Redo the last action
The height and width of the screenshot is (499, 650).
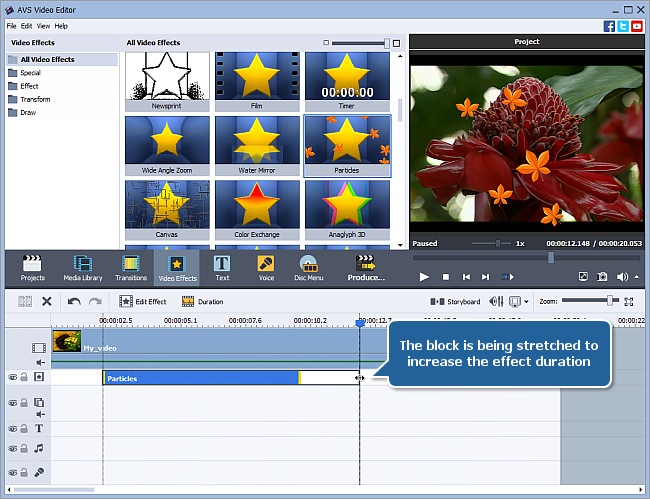pyautogui.click(x=95, y=301)
